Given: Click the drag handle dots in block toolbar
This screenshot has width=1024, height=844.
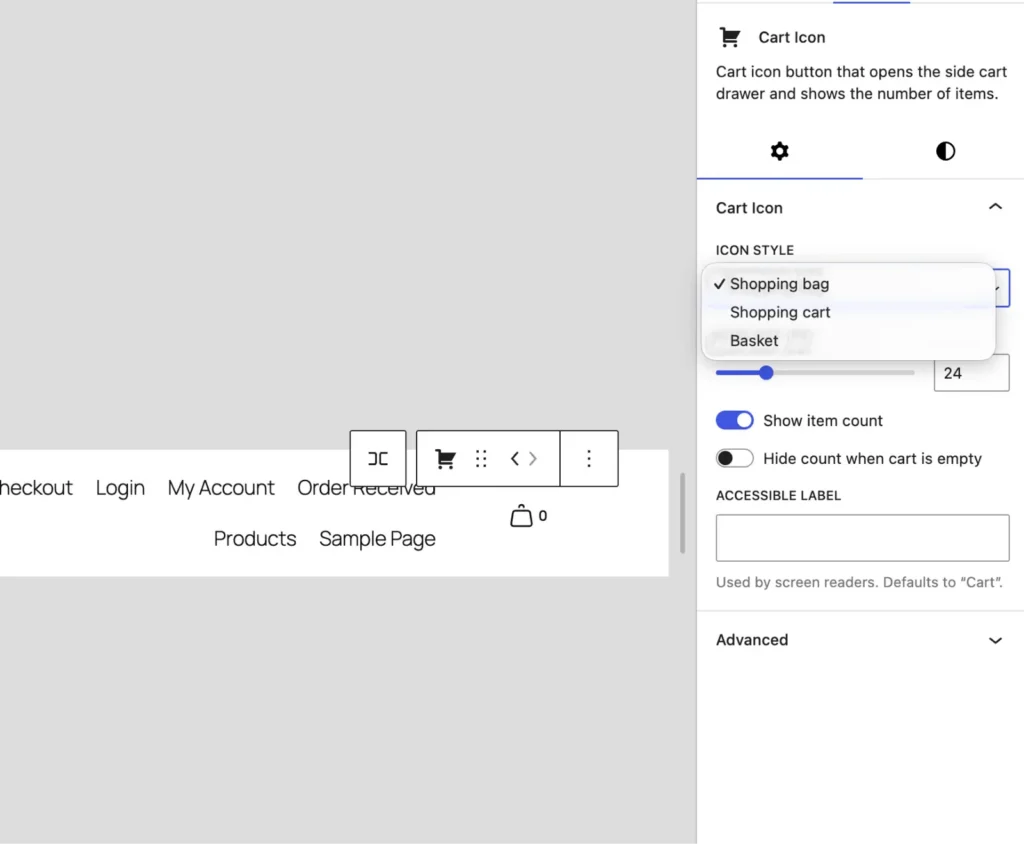Looking at the screenshot, I should (x=481, y=459).
